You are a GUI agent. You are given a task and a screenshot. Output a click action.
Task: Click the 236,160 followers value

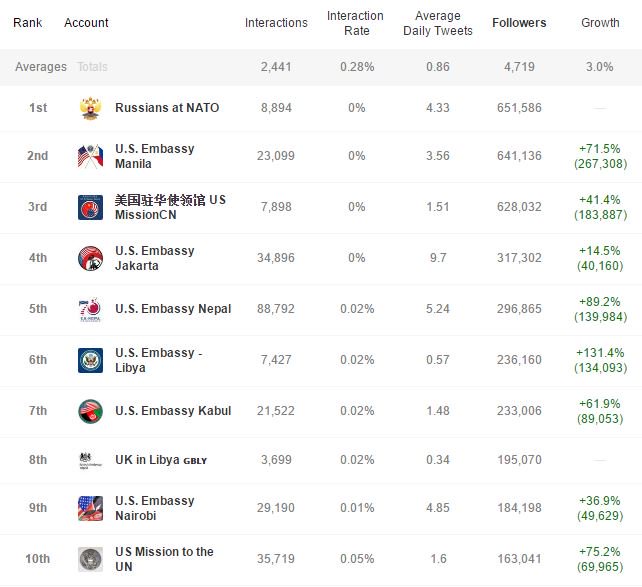point(519,359)
